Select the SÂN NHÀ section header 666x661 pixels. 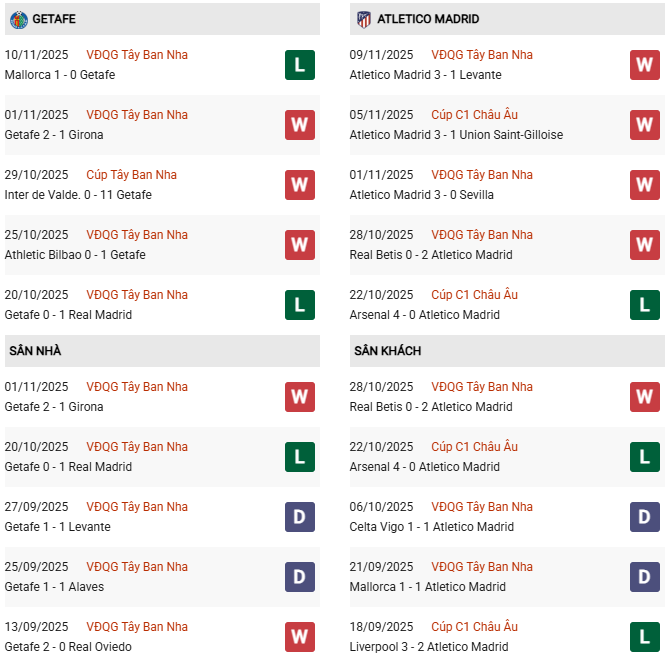click(x=35, y=351)
